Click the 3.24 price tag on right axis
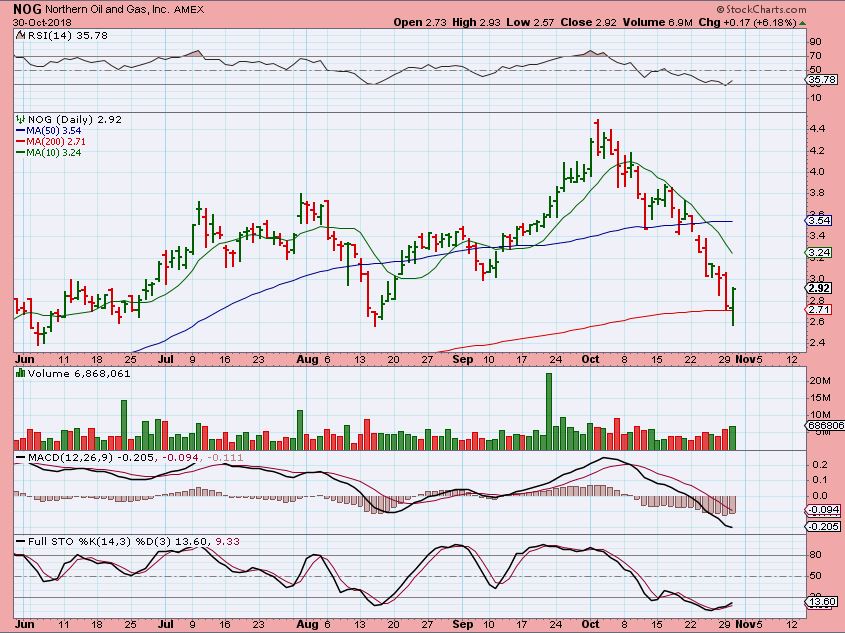 click(x=819, y=252)
